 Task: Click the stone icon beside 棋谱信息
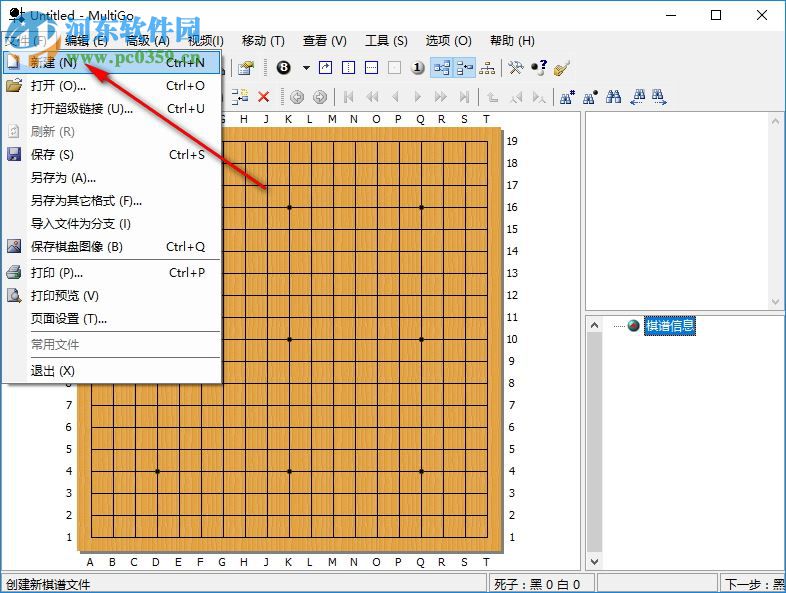point(634,326)
